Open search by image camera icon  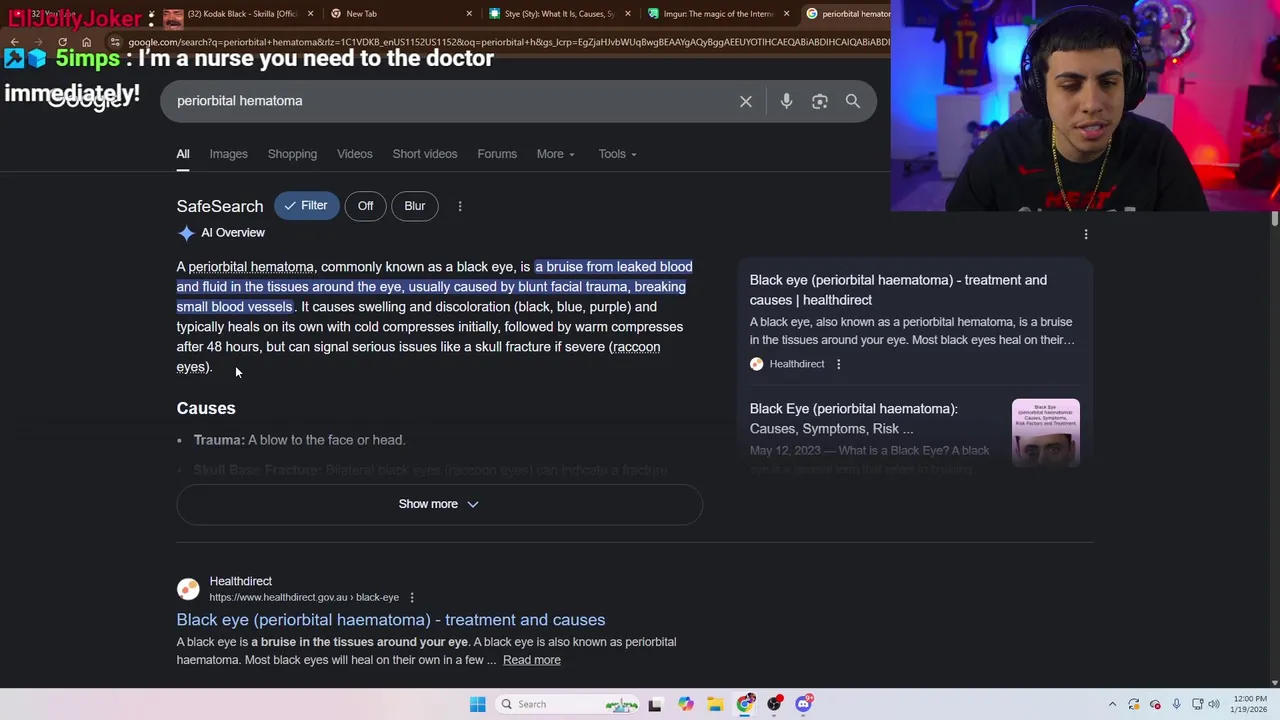[x=820, y=101]
